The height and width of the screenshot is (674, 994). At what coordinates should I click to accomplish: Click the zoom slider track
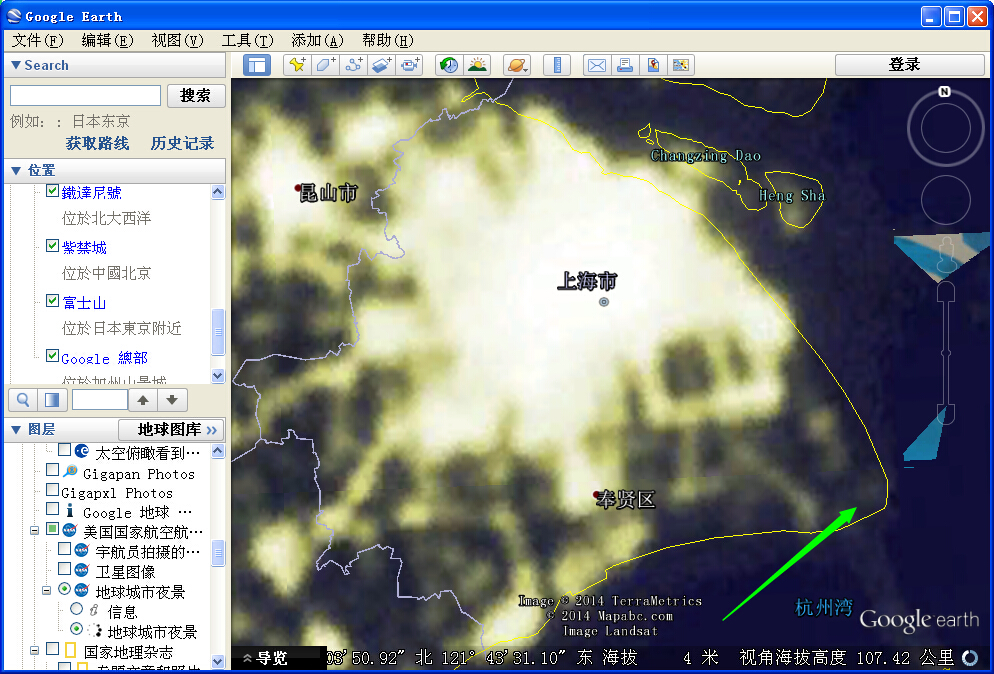click(945, 352)
